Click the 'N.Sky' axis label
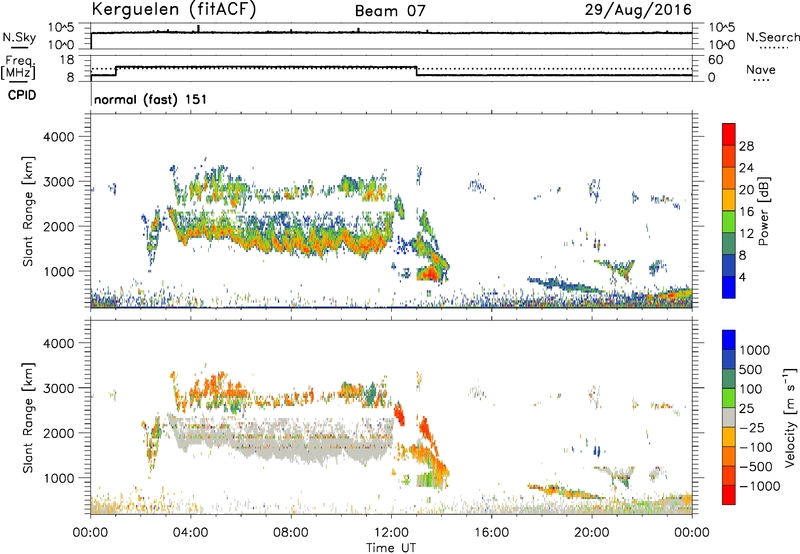This screenshot has width=800, height=554. (19, 37)
